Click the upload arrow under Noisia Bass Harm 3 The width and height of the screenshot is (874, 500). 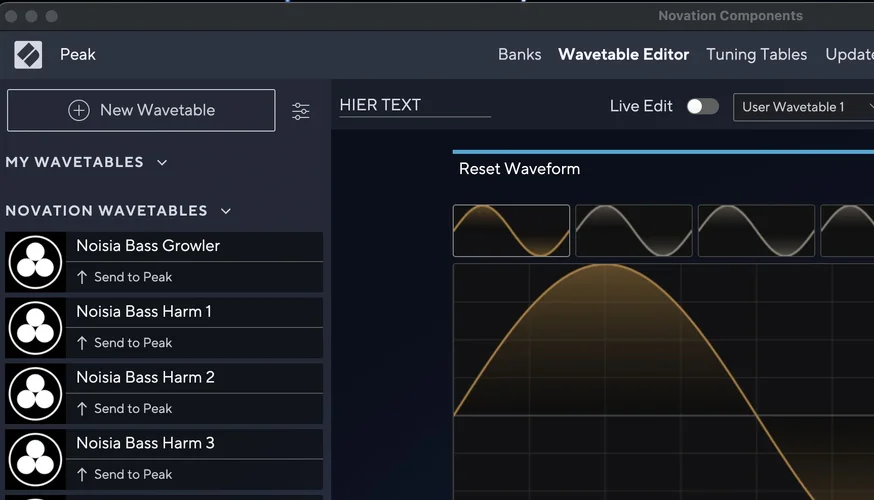(82, 474)
